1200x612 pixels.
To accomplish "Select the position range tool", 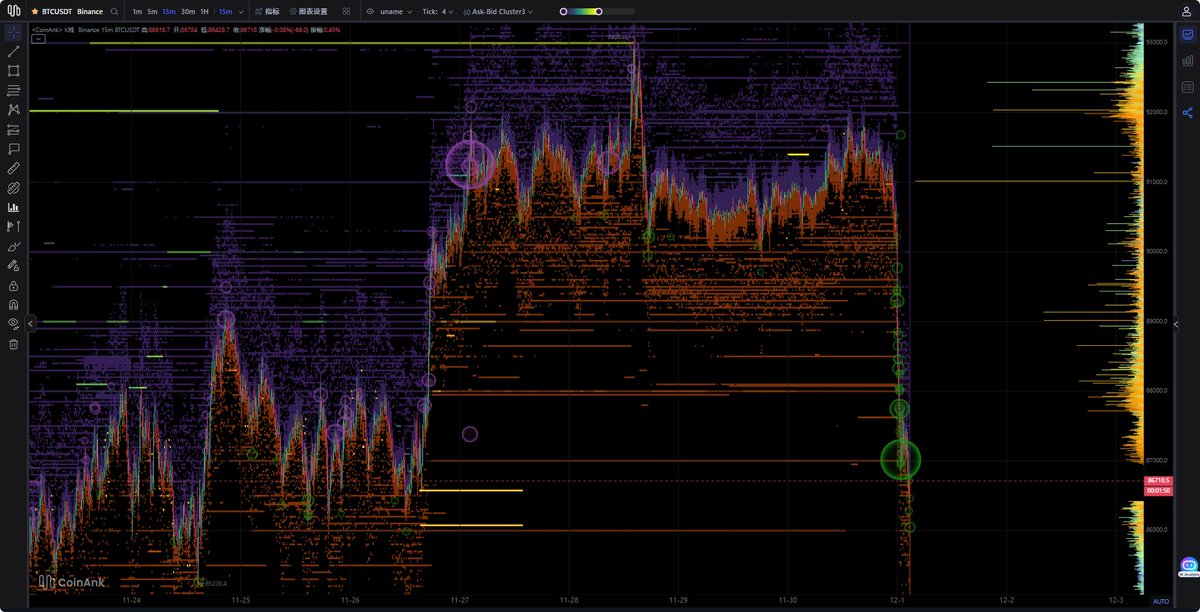I will pos(14,129).
